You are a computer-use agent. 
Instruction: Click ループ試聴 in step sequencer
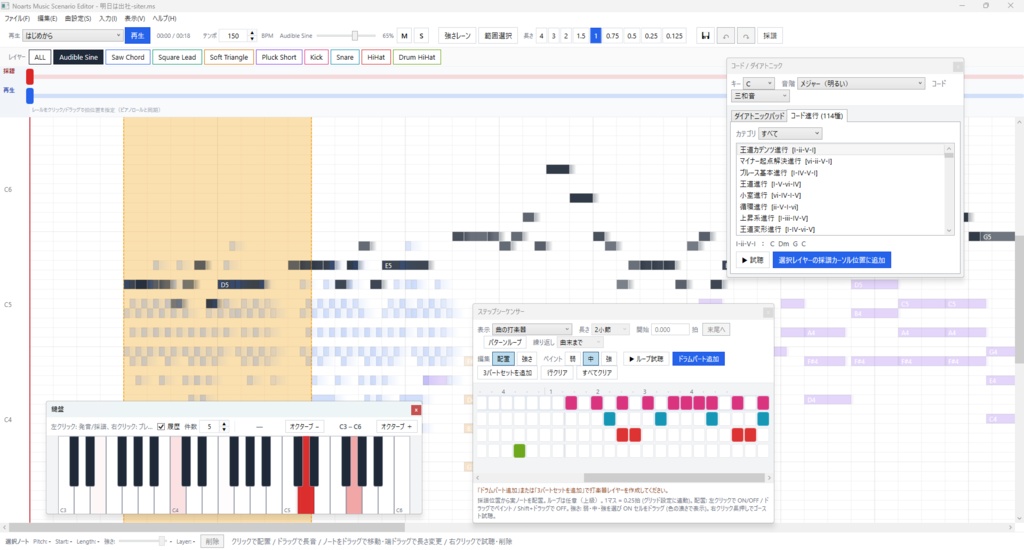[645, 359]
